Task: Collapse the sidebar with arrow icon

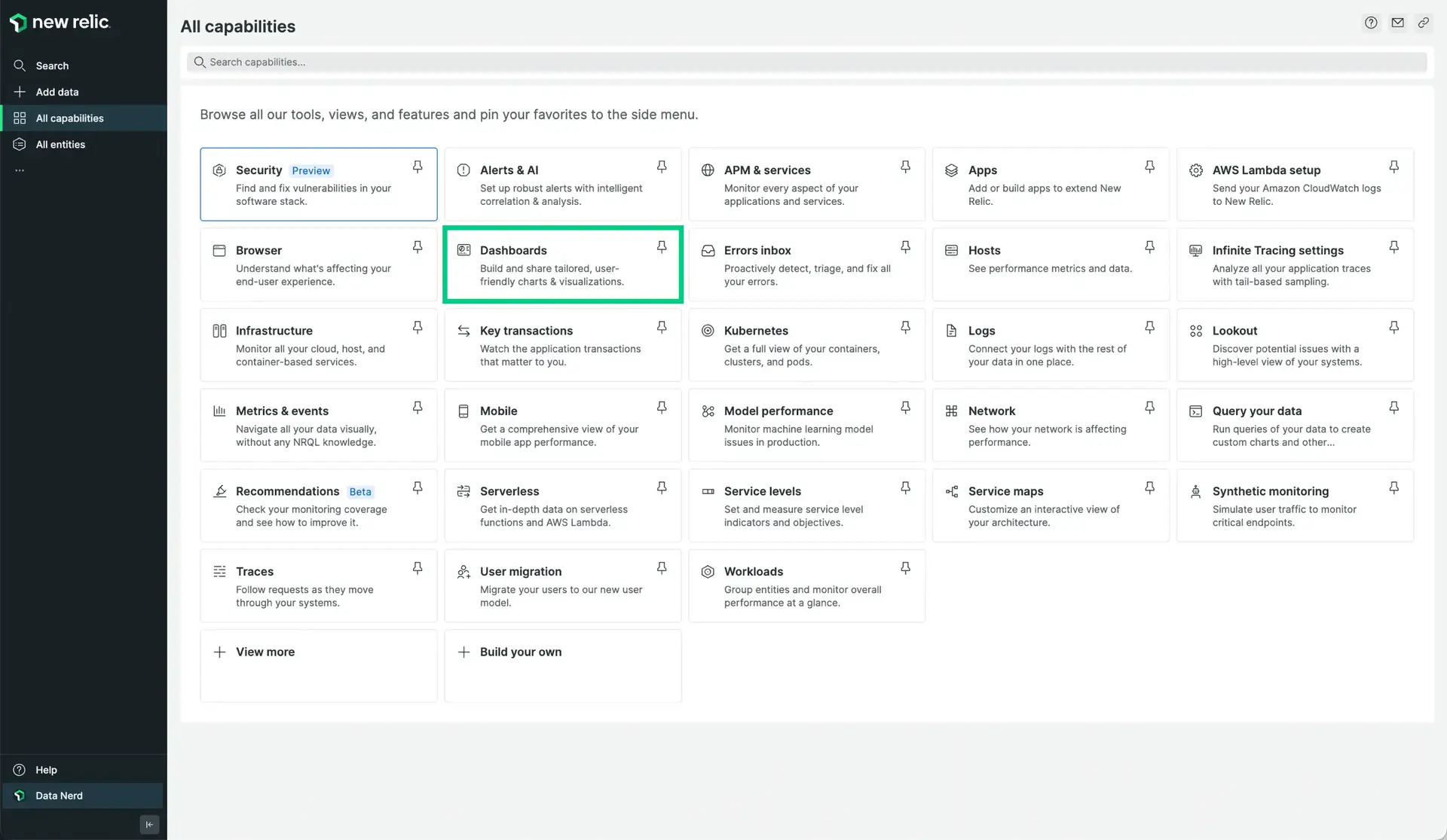Action: click(149, 824)
